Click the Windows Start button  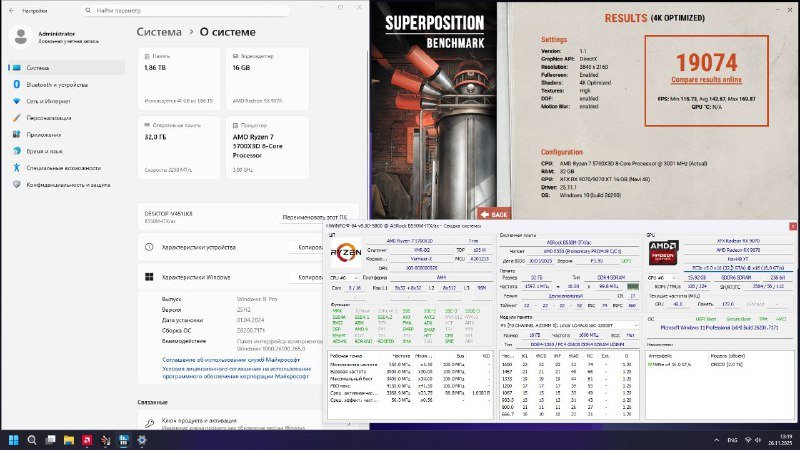tap(14, 439)
